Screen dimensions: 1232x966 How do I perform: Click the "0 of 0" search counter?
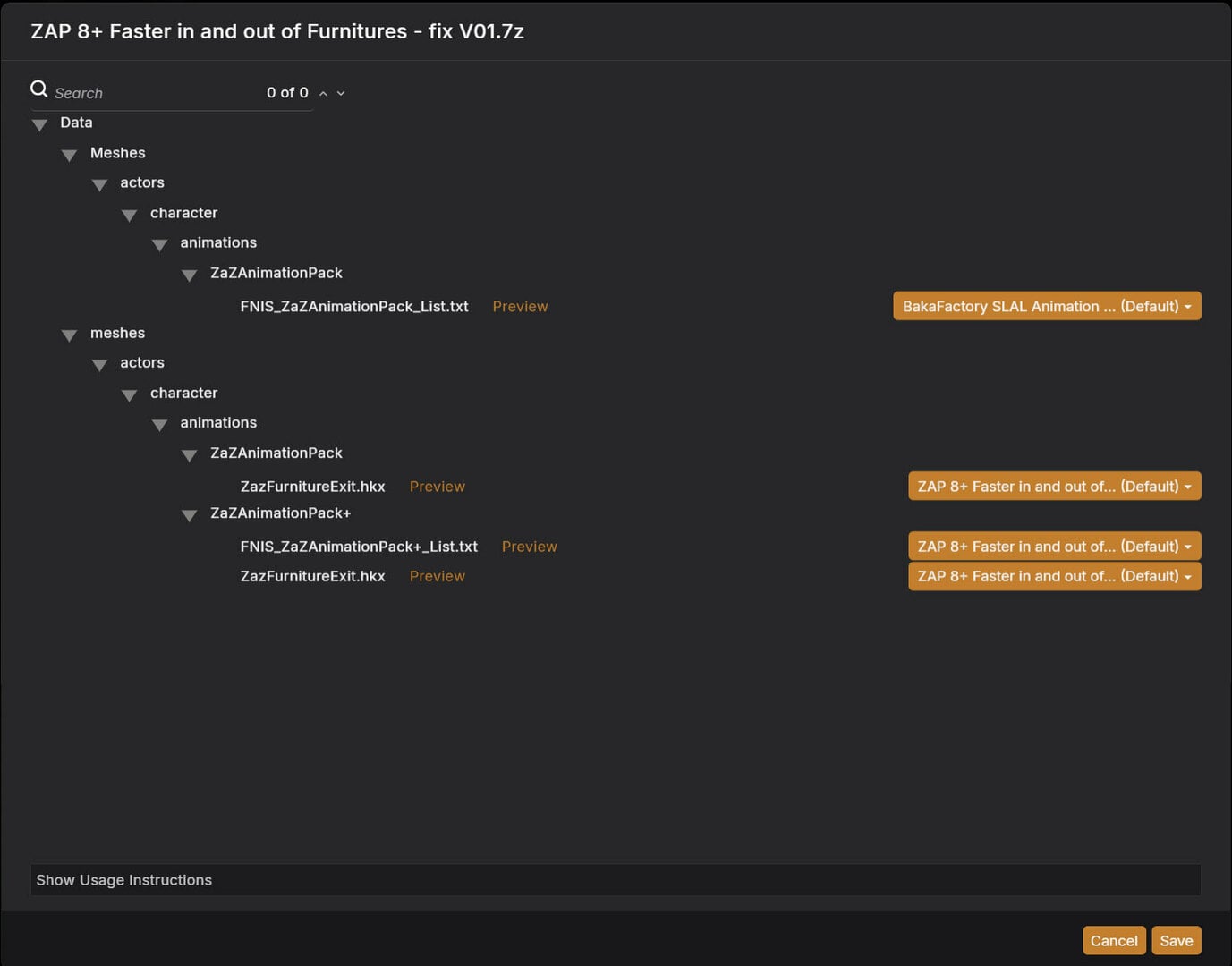287,92
